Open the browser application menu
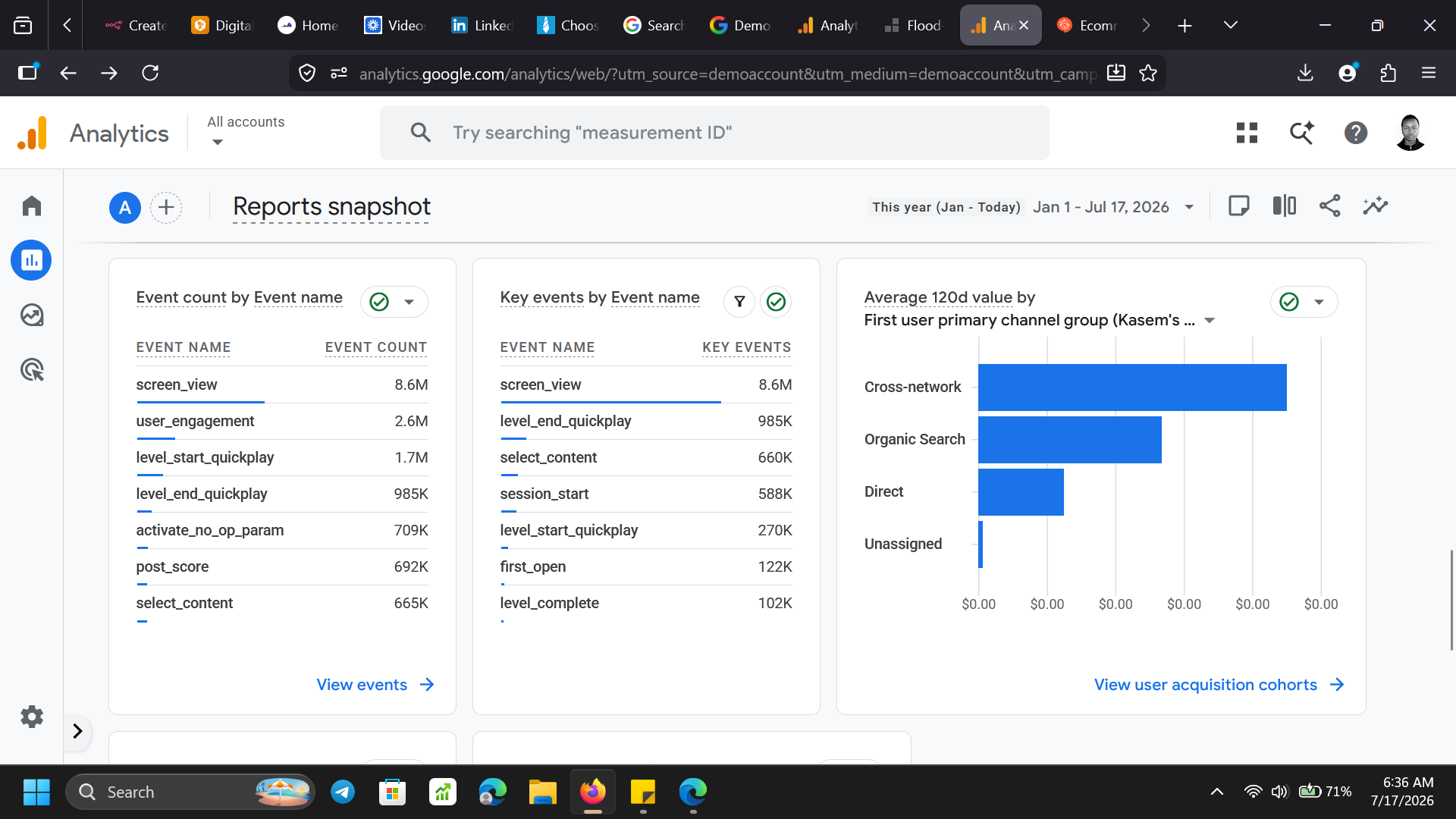The image size is (1456, 819). [x=1429, y=73]
